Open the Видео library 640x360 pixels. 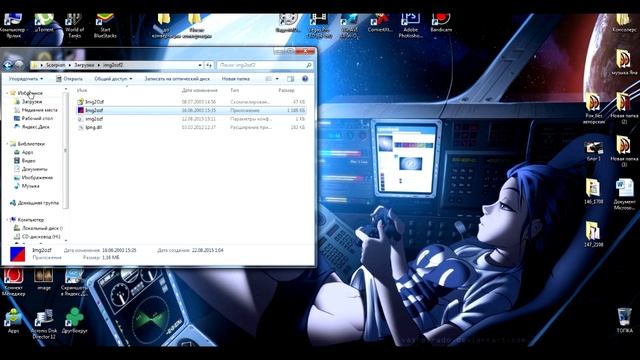pyautogui.click(x=24, y=161)
